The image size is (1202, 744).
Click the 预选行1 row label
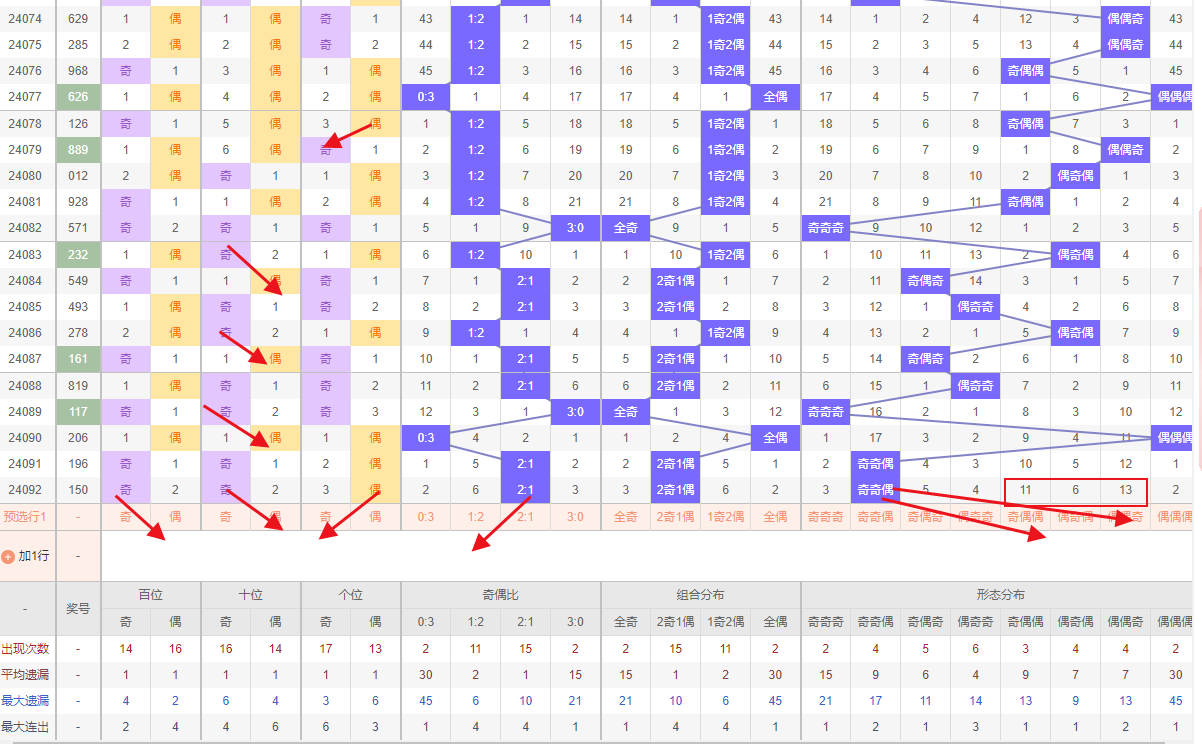25,517
